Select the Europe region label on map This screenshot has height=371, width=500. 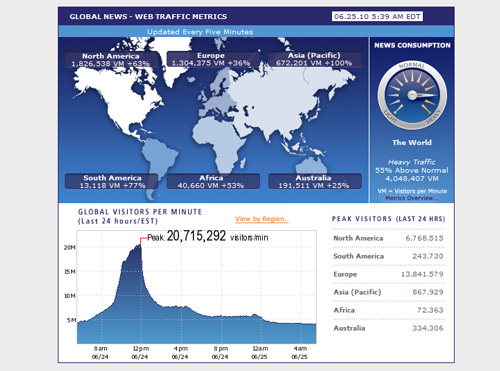tap(211, 59)
